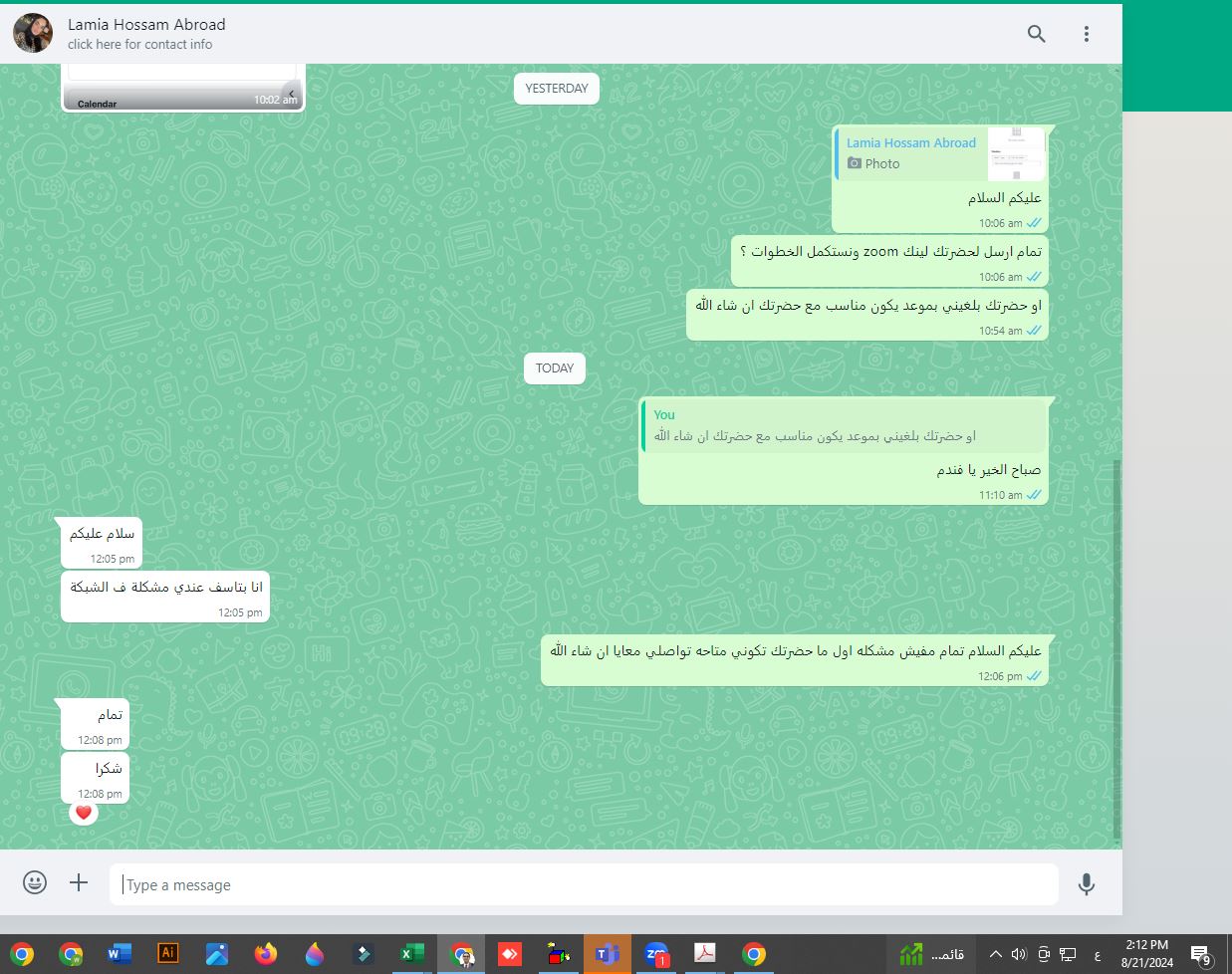Search within the Lamia Hossam Abroad chat
Screen dimensions: 1232x974
coord(1036,34)
